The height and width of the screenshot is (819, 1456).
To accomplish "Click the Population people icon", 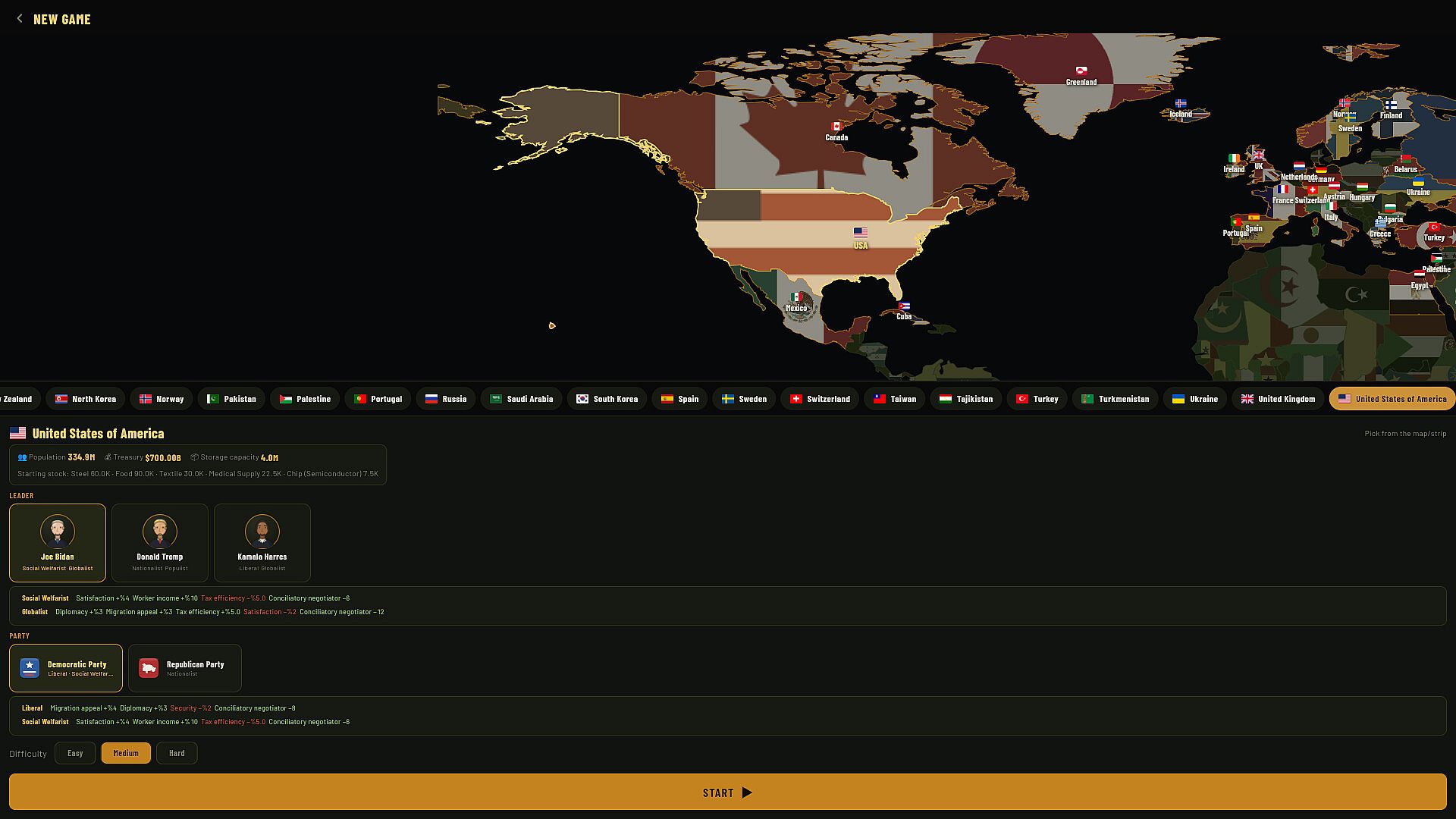I will [22, 457].
